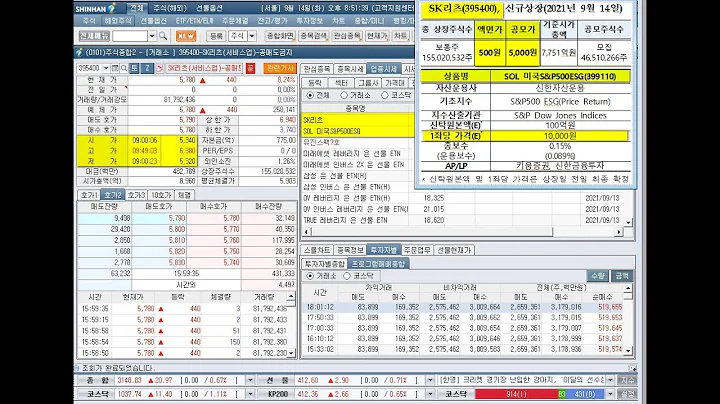Image resolution: width=720 pixels, height=404 pixels.
Task: Switch to the 10호가 tab
Action: [x=161, y=195]
